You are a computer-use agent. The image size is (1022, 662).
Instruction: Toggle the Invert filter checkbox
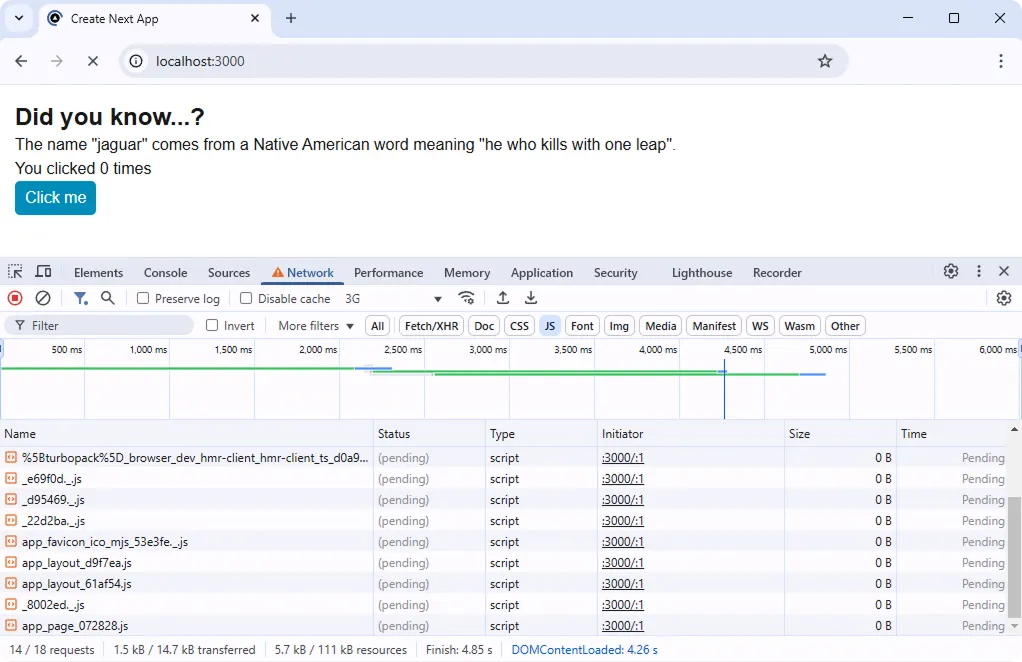point(213,325)
